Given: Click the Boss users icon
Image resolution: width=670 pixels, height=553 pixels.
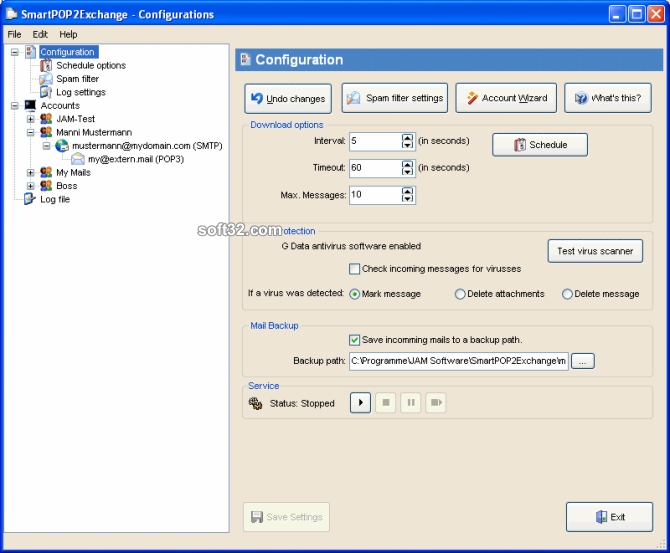Looking at the screenshot, I should click(x=46, y=185).
